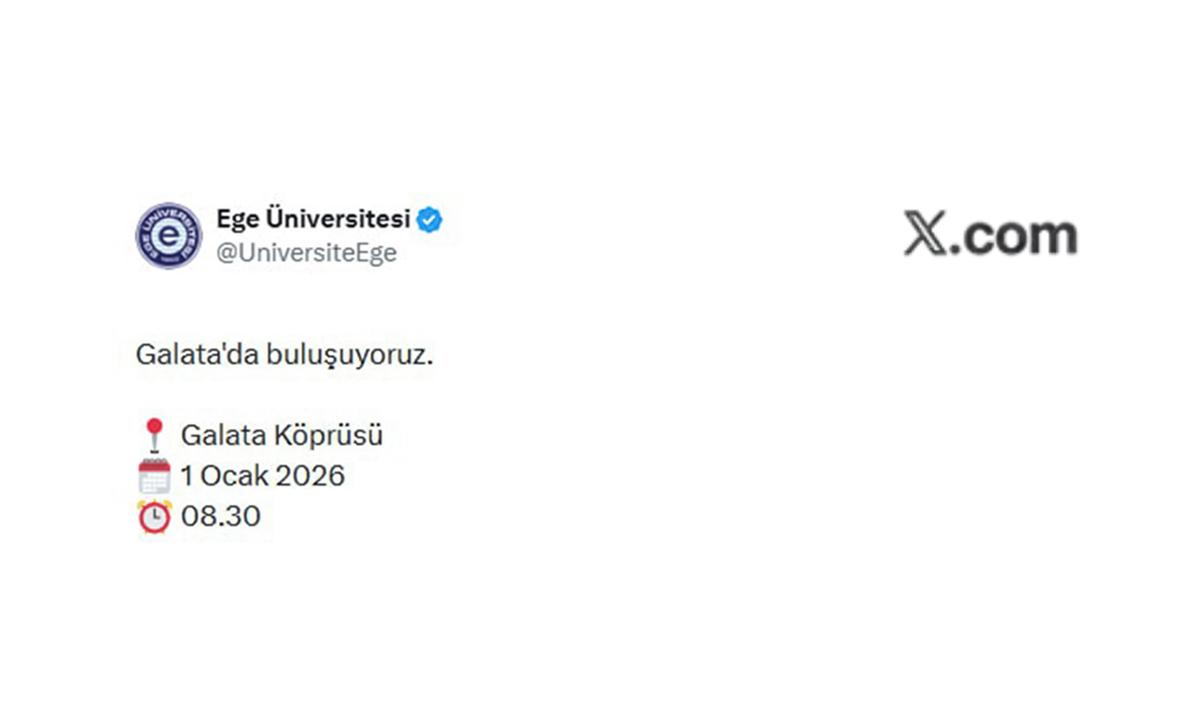
Task: Select the word "buluşuyoruz." in the tweet
Action: pyautogui.click(x=335, y=356)
